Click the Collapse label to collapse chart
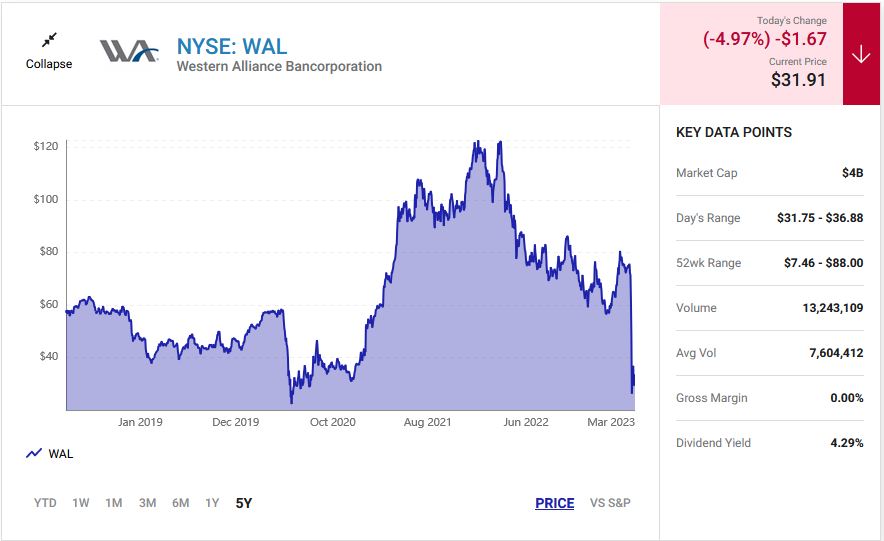Viewport: 884px width, 541px height. click(49, 64)
